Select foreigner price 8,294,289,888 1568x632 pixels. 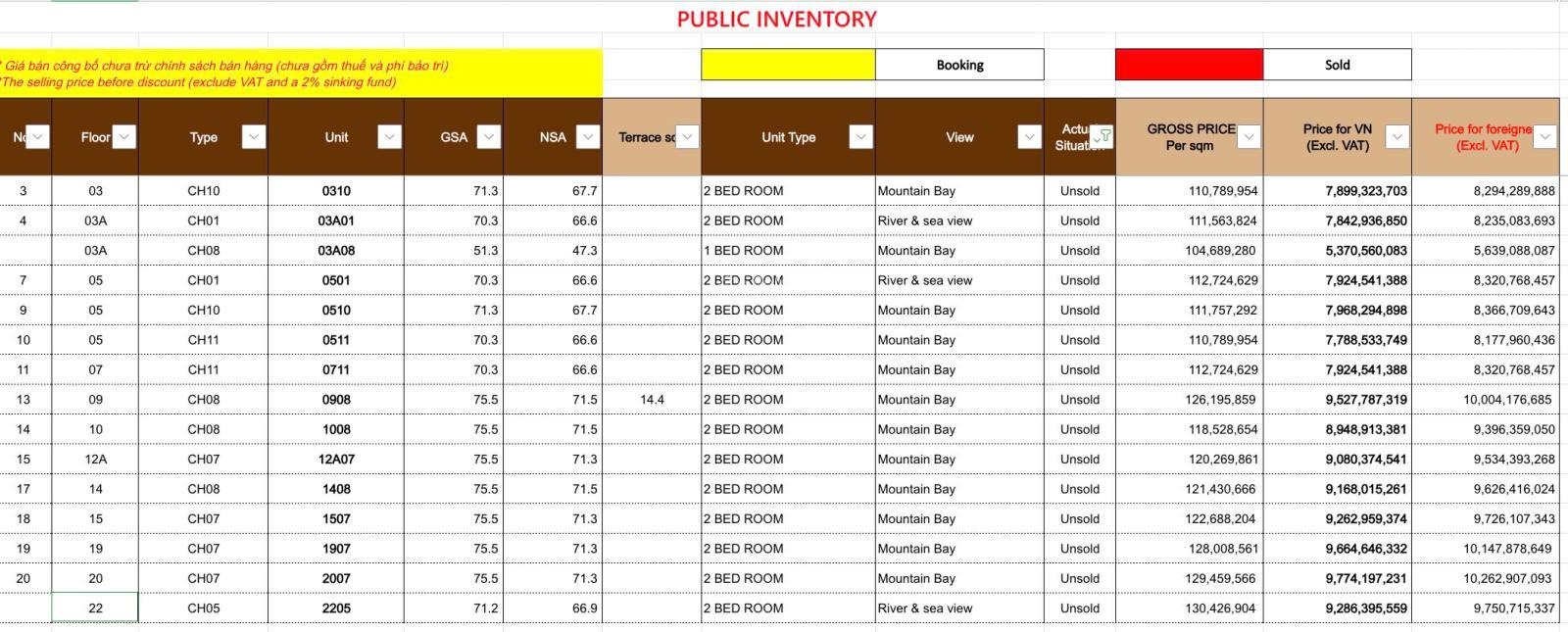pyautogui.click(x=1486, y=191)
